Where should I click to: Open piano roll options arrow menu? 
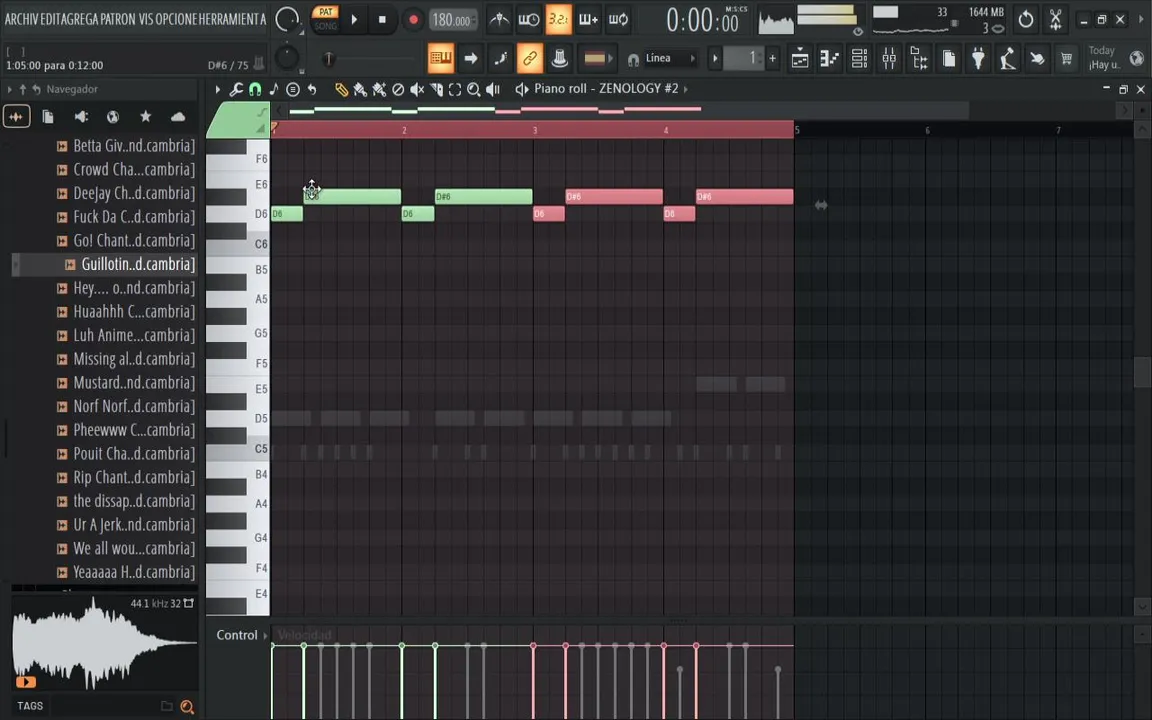[217, 89]
